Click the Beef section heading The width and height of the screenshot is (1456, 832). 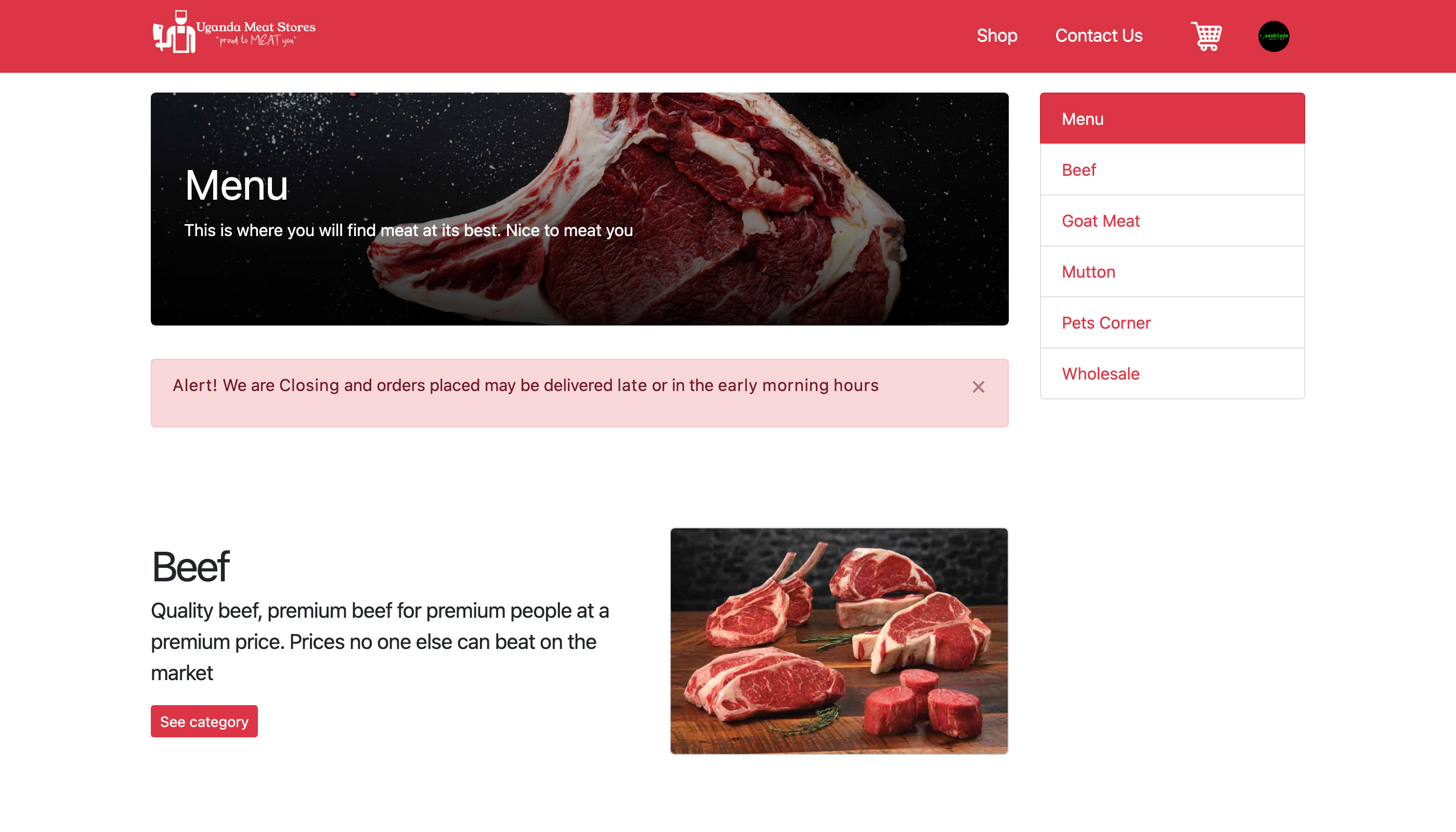[190, 567]
